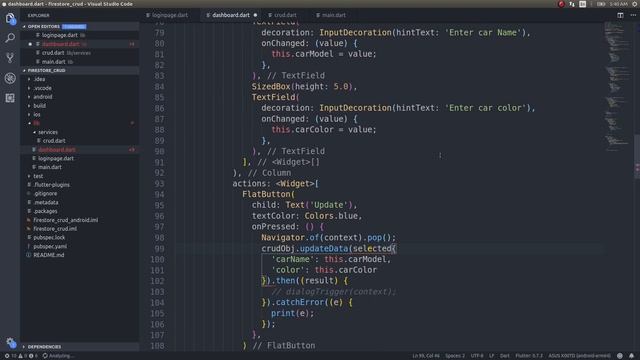Click the ASUS device selector in status bar
The height and width of the screenshot is (360, 640).
[x=580, y=356]
